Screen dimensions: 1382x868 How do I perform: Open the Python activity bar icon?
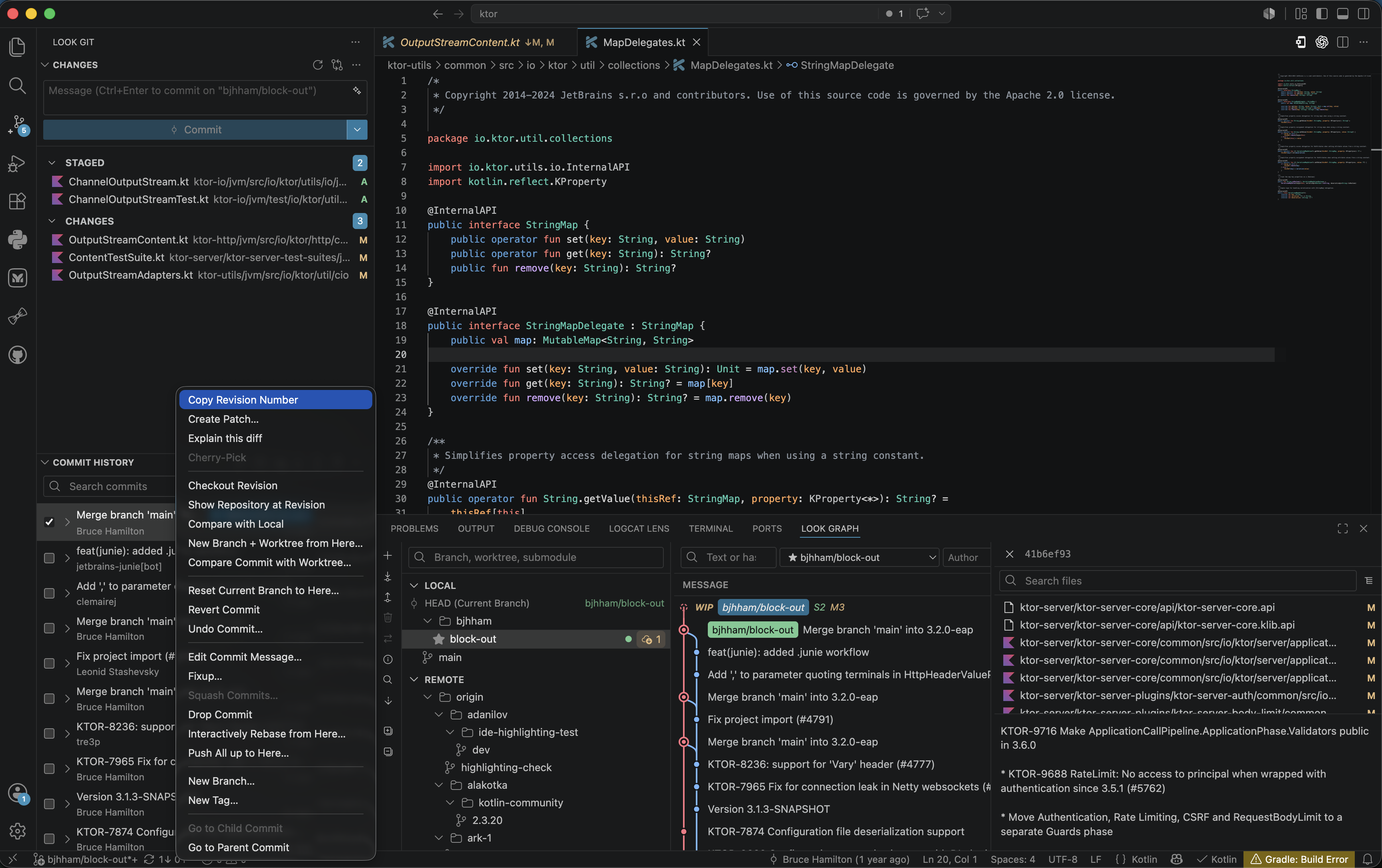point(17,239)
